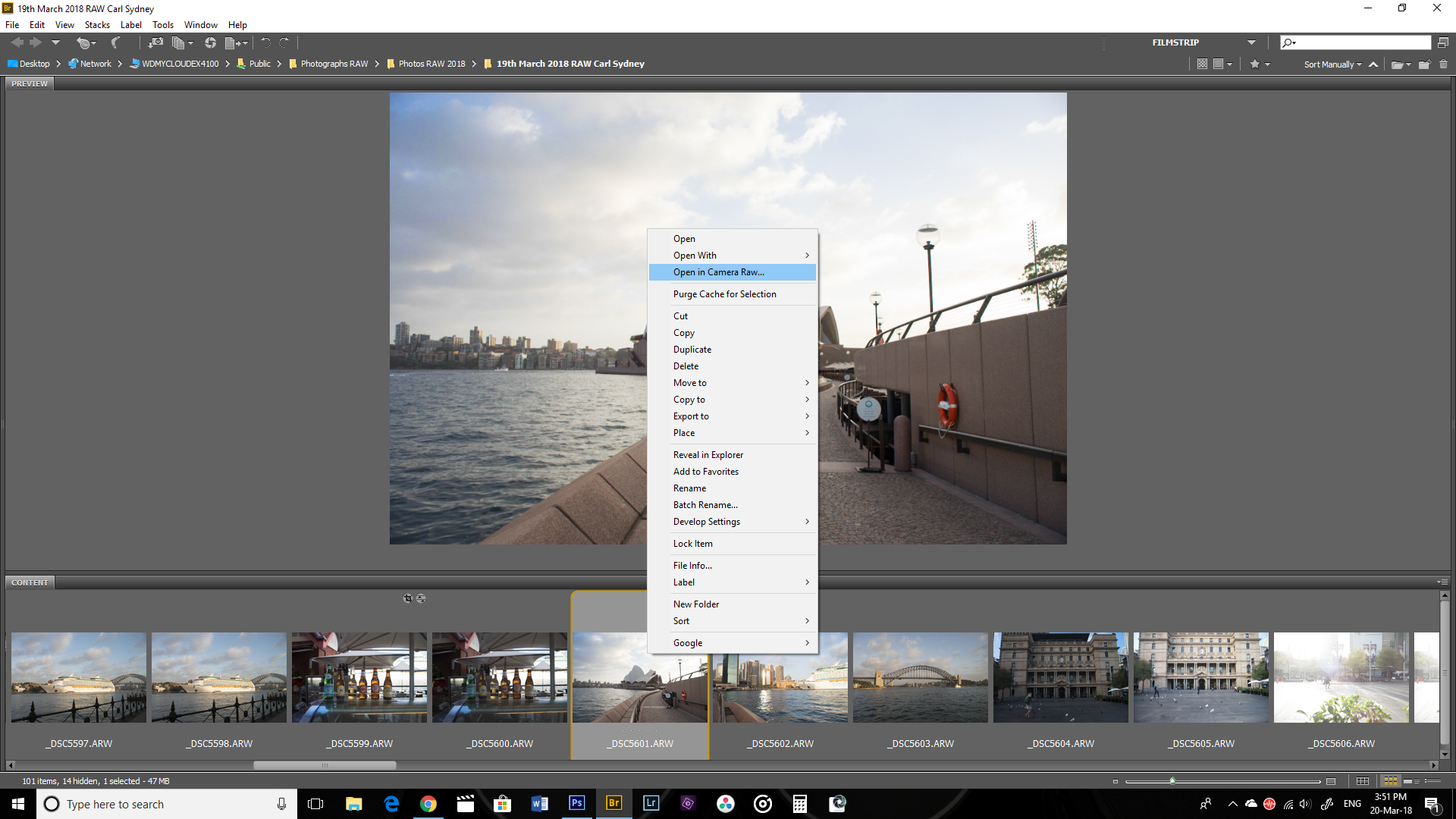The image size is (1456, 819).
Task: Click the Get Photos from Camera icon
Action: point(155,42)
